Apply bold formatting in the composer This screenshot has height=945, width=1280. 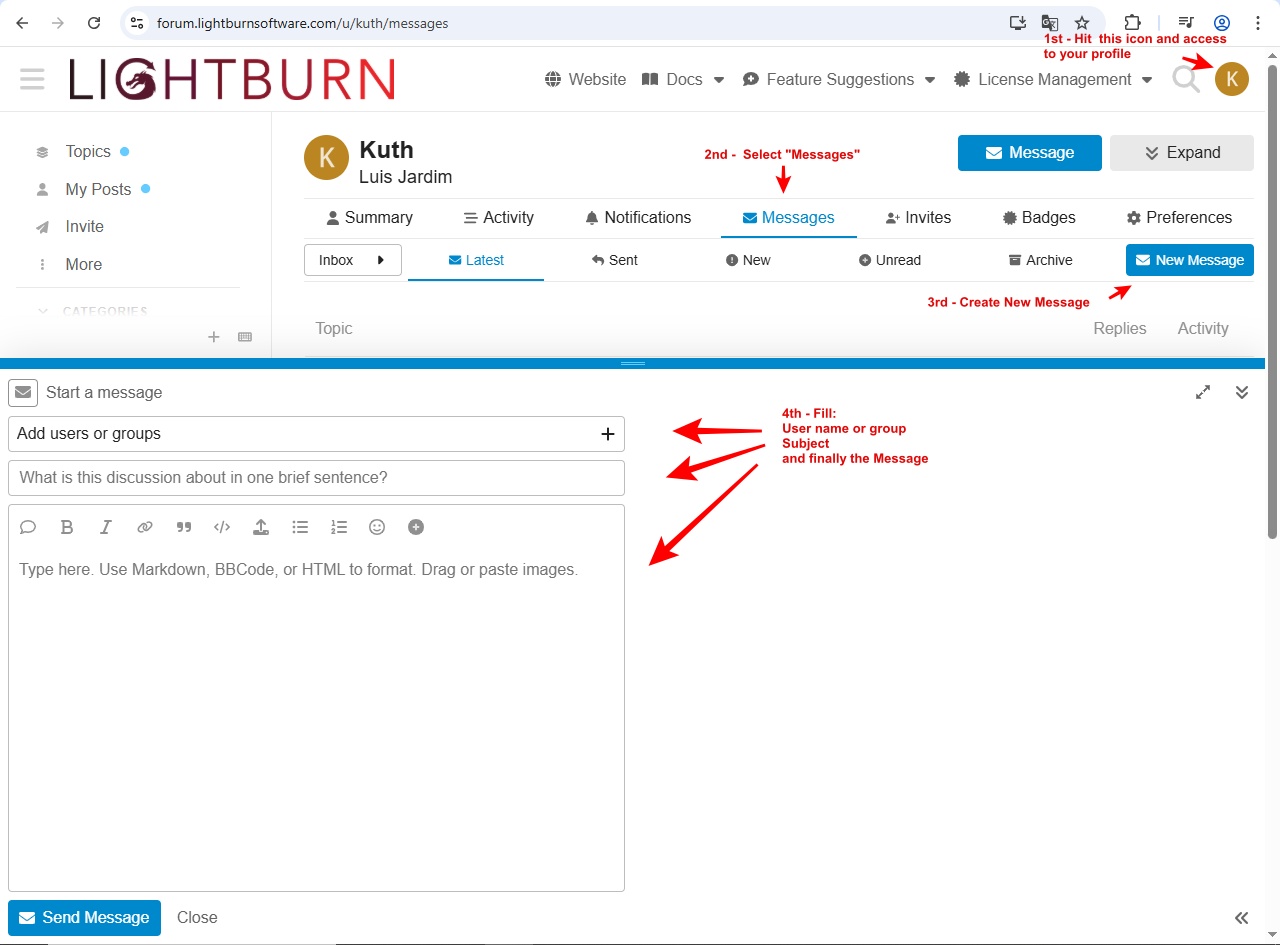point(67,527)
